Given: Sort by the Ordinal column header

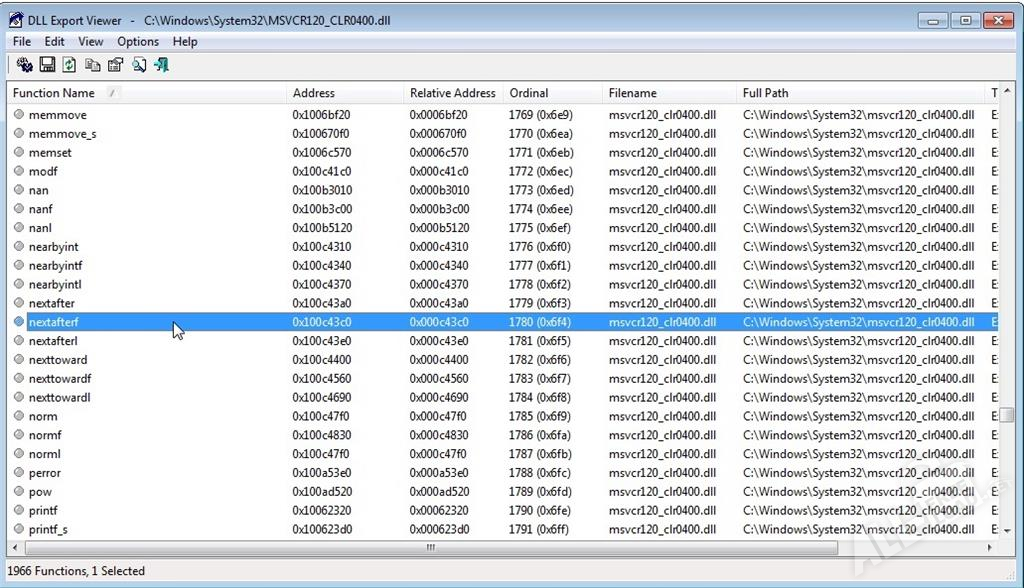Looking at the screenshot, I should [529, 93].
